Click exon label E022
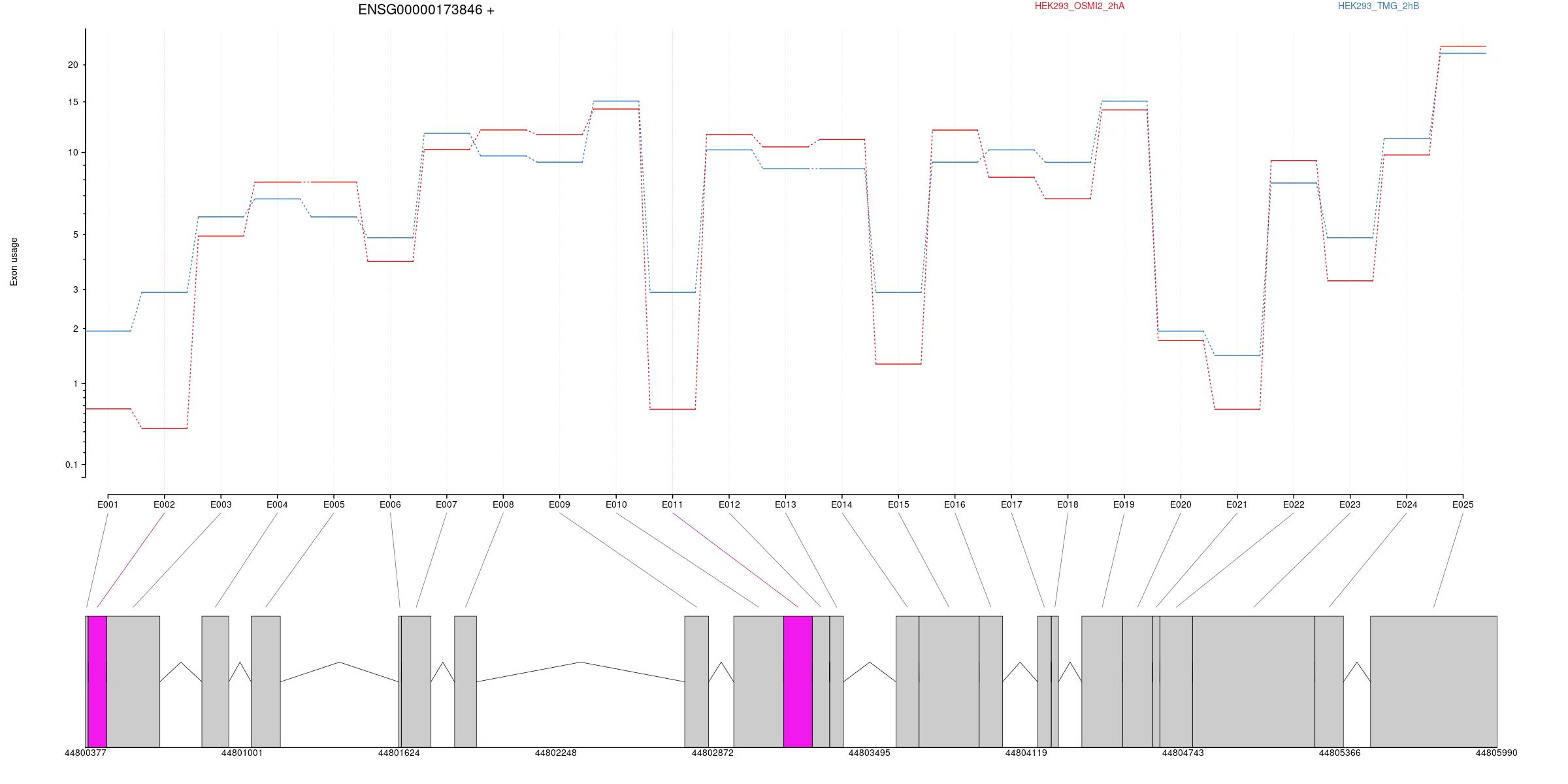Image resolution: width=1568 pixels, height=784 pixels. click(x=1294, y=504)
